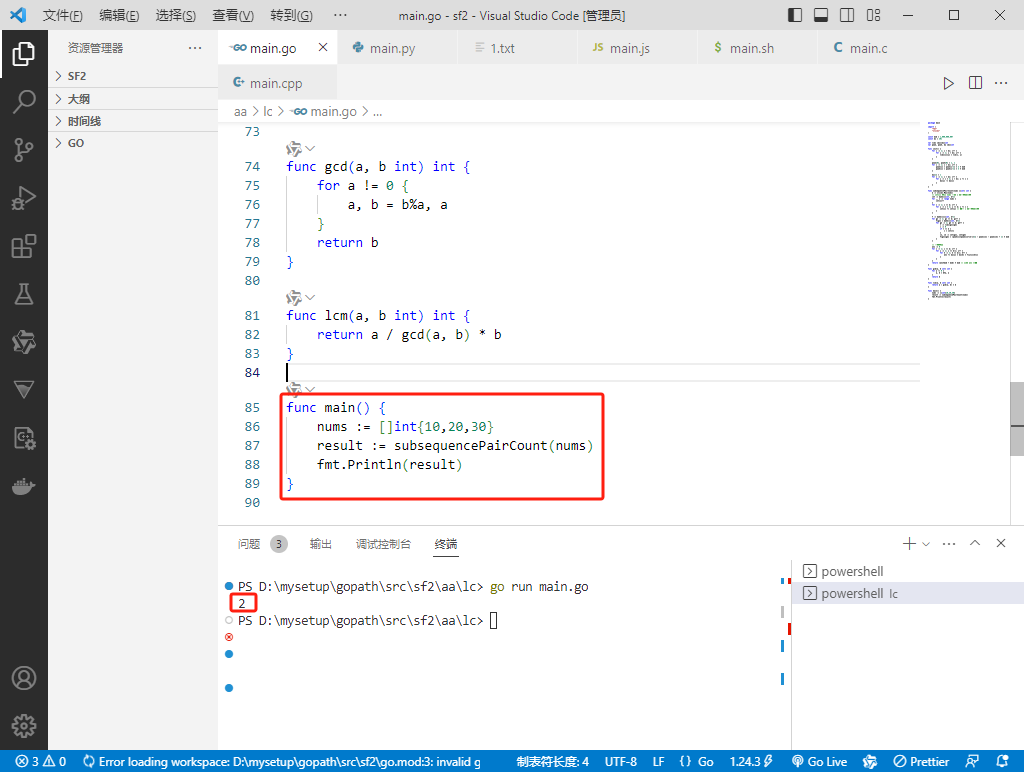Viewport: 1024px width, 772px height.
Task: Expand the GO section in explorer
Action: [x=133, y=143]
